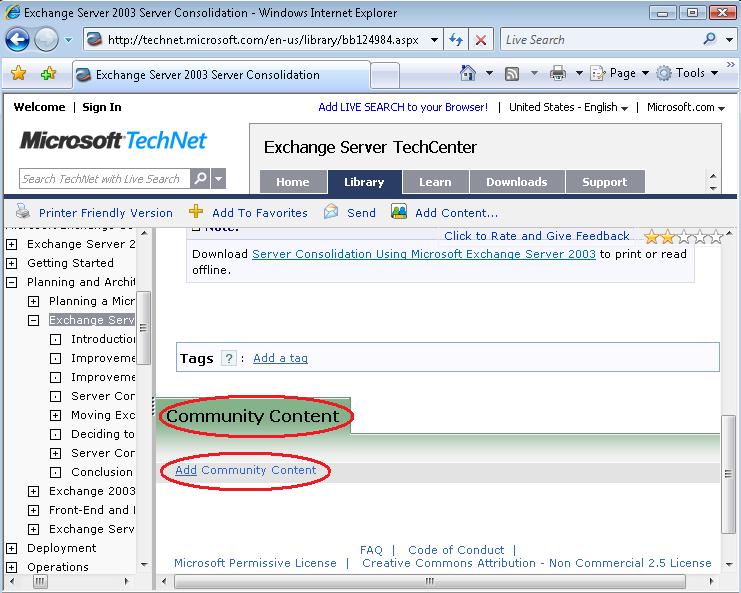Expand the Exchange 2003 tree node
Screen dimensions: 741x593
tap(34, 491)
